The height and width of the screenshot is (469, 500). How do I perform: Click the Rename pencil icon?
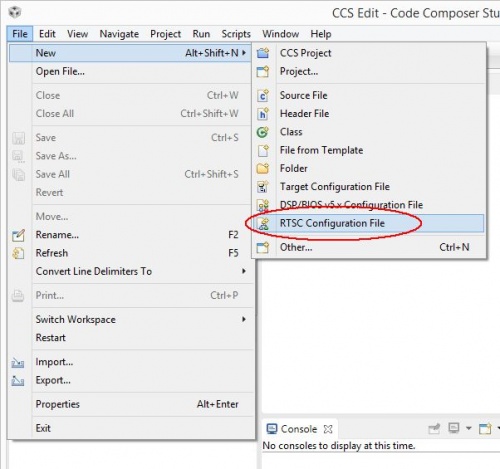pyautogui.click(x=18, y=235)
